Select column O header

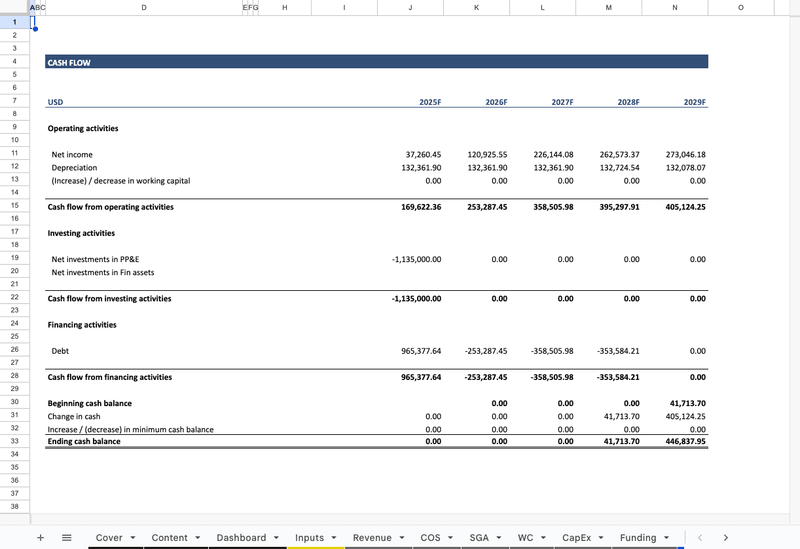(x=740, y=7)
